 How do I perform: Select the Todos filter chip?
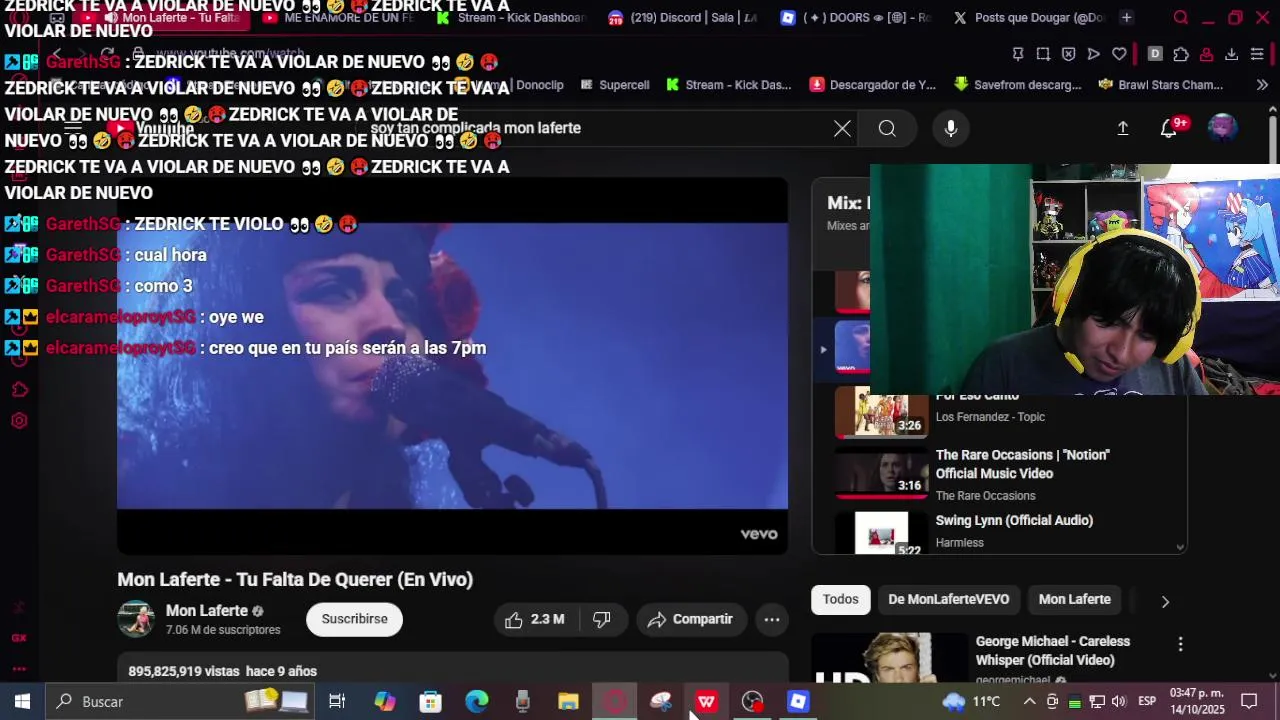[x=840, y=600]
